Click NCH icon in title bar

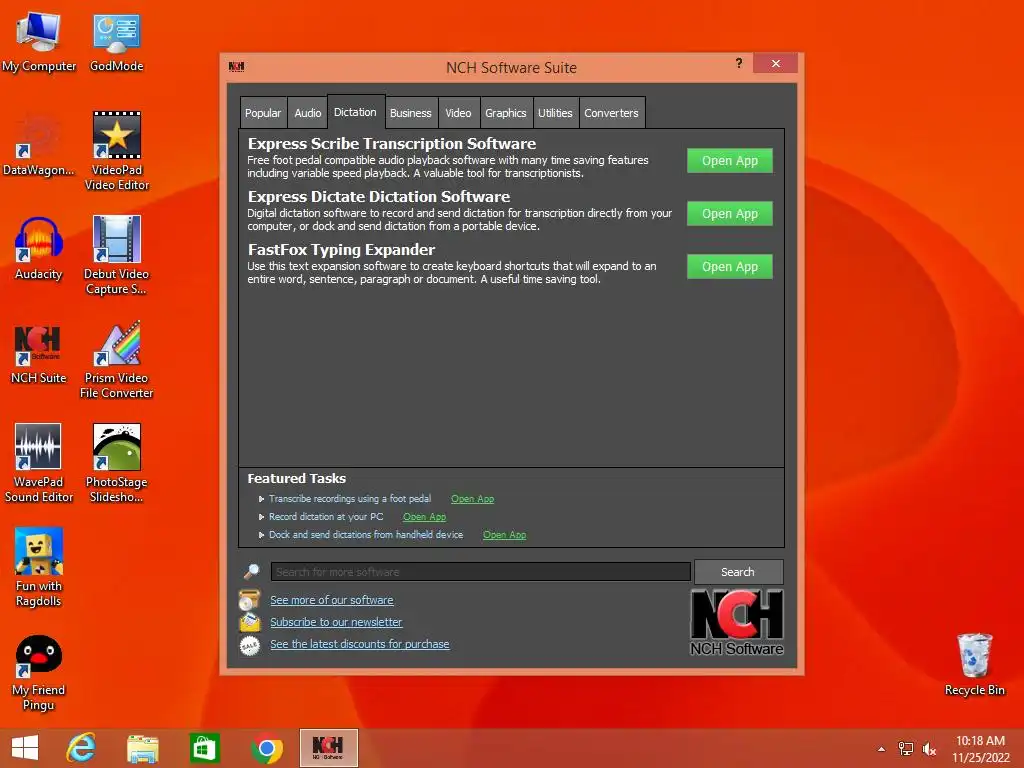[x=236, y=67]
